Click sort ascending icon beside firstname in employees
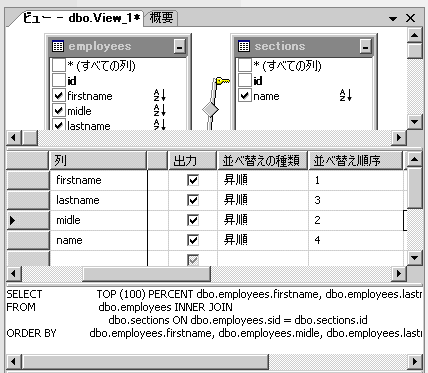Image resolution: width=428 pixels, height=373 pixels. 160,95
